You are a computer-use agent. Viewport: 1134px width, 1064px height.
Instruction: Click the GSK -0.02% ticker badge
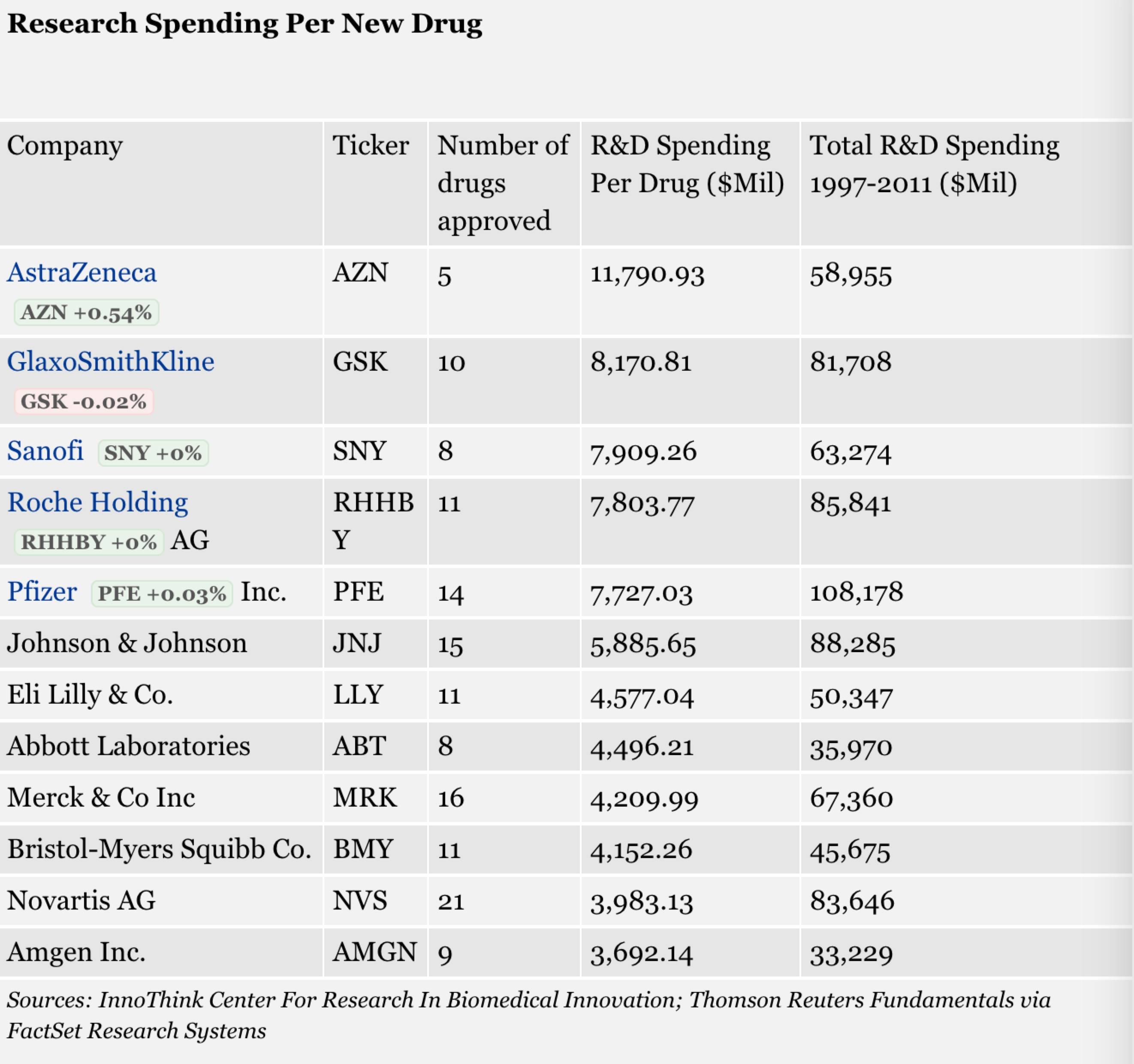(84, 402)
